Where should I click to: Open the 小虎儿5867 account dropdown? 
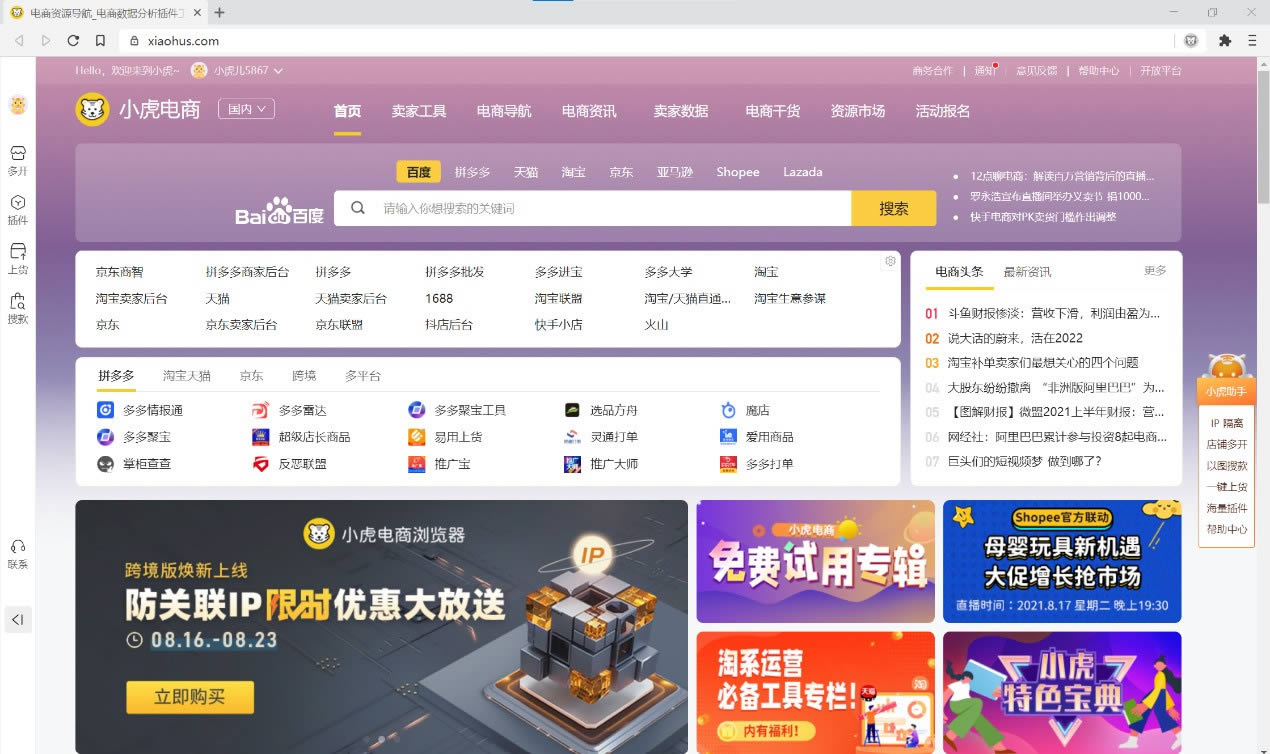click(237, 70)
